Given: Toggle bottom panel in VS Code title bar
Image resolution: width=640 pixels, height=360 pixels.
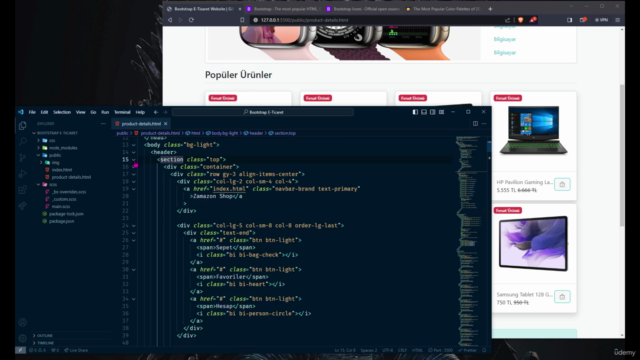Looking at the screenshot, I should [424, 112].
